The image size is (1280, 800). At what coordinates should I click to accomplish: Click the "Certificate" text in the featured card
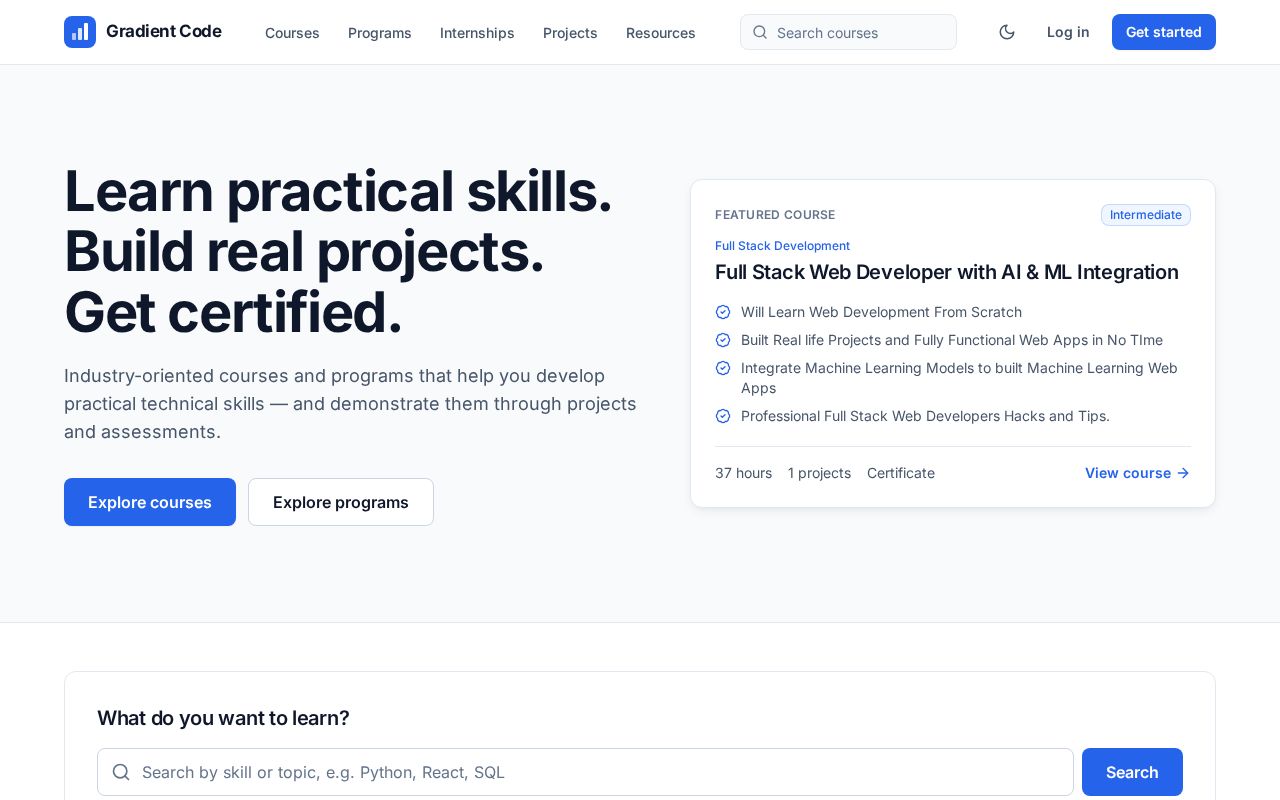(x=901, y=473)
